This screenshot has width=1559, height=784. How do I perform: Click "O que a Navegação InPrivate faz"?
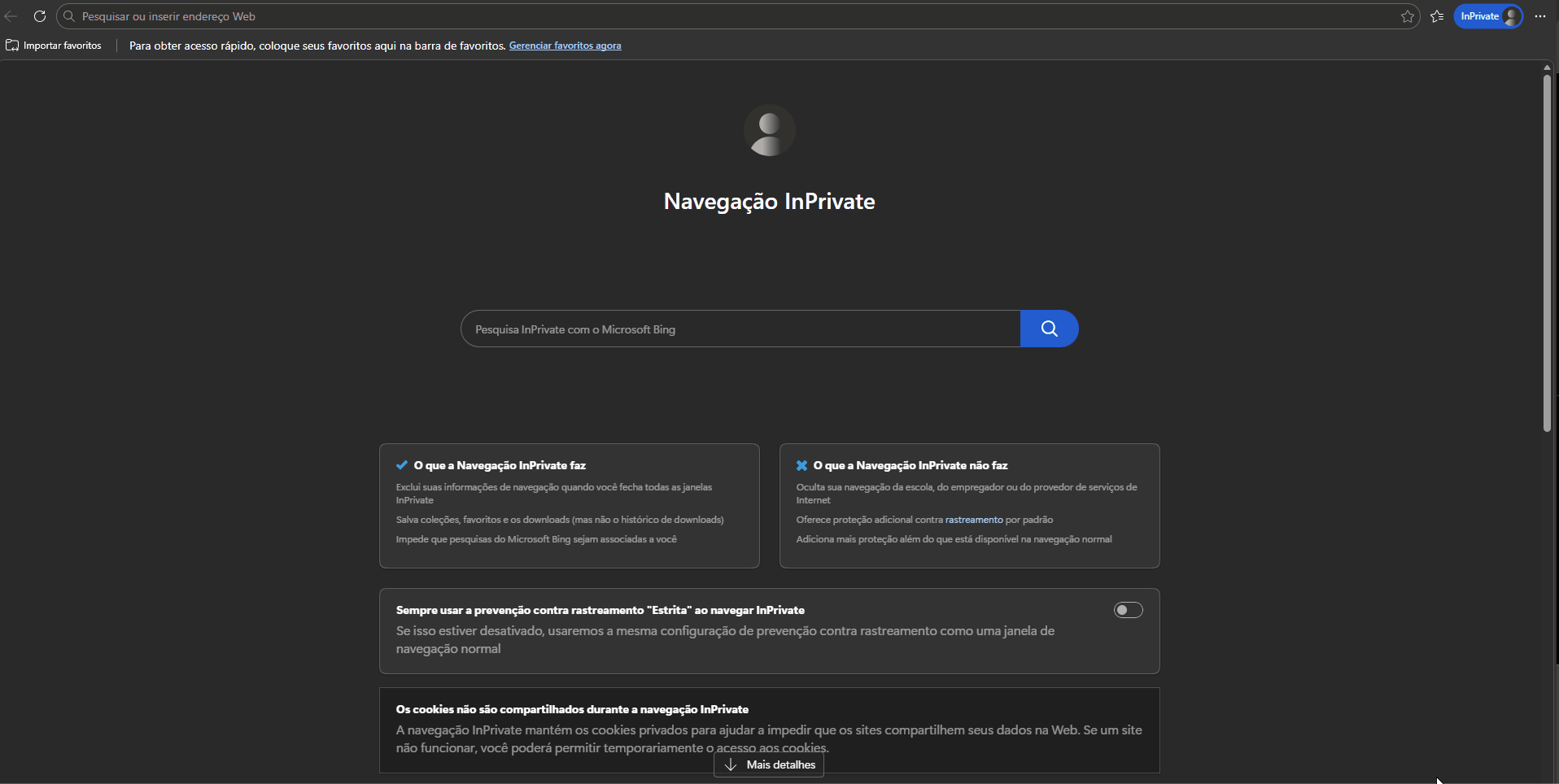pos(500,465)
